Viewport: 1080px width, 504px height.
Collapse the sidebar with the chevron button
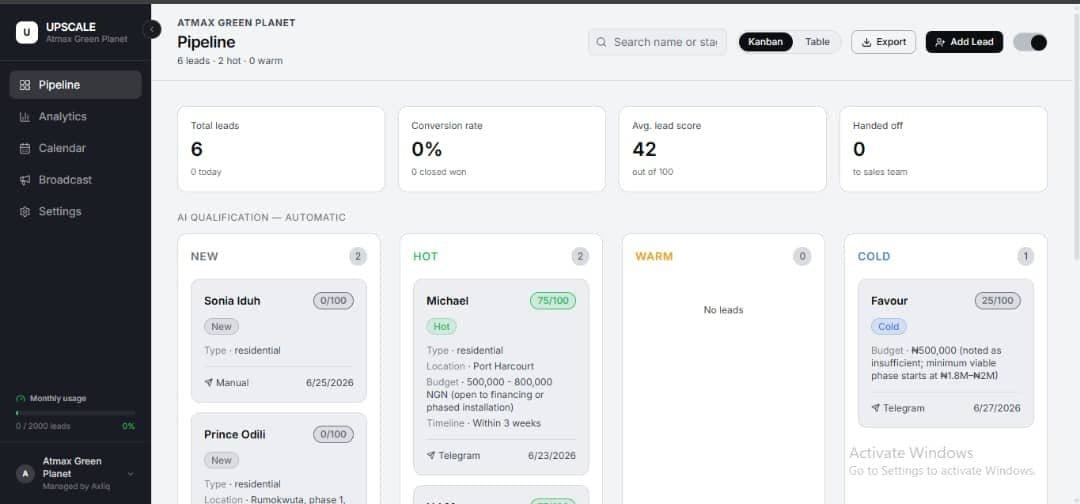152,29
